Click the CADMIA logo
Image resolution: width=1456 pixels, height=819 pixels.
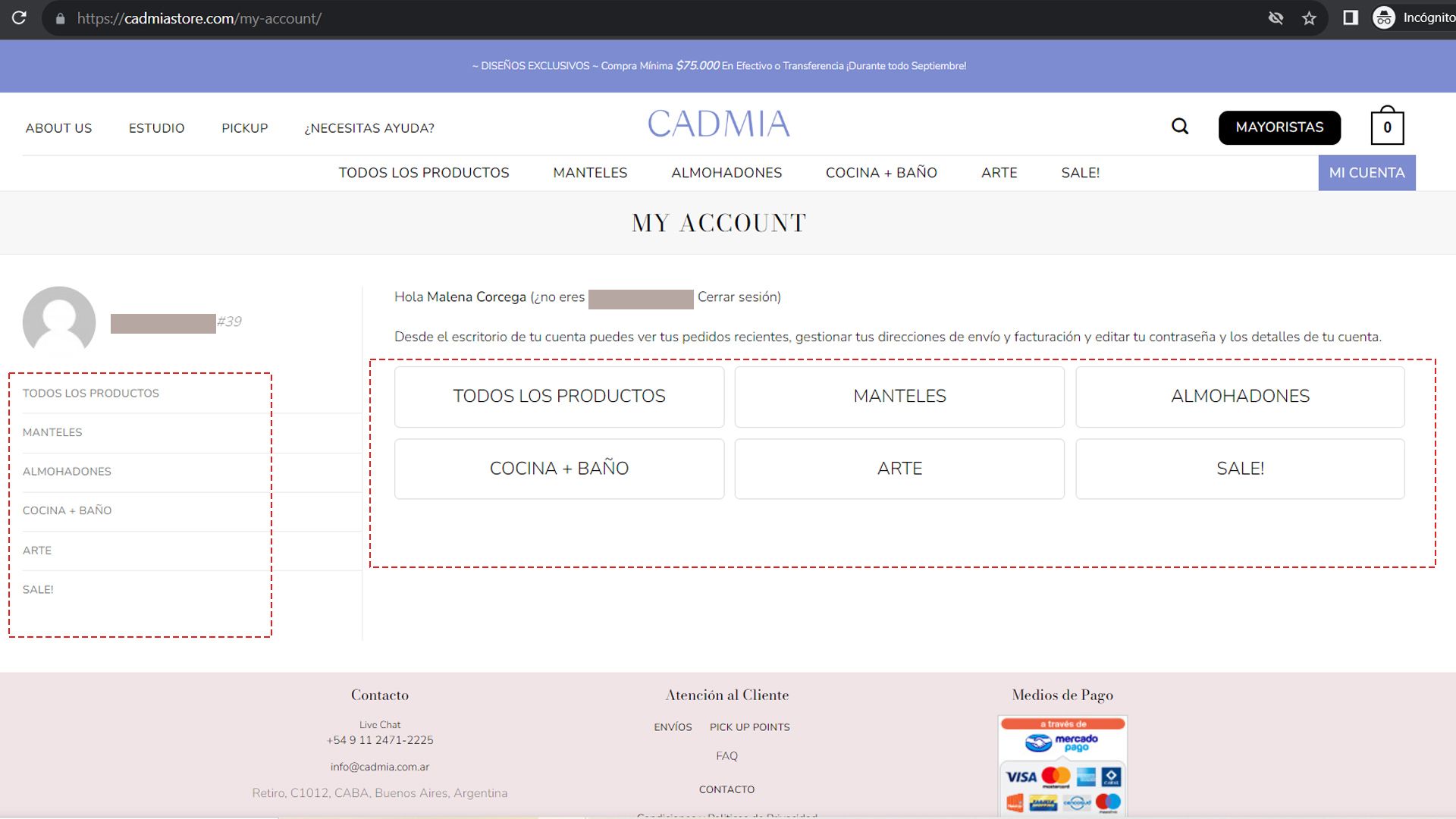[718, 124]
